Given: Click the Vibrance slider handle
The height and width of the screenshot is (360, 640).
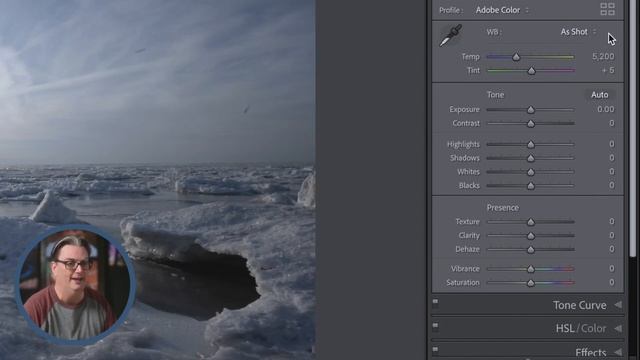Looking at the screenshot, I should click(x=531, y=269).
